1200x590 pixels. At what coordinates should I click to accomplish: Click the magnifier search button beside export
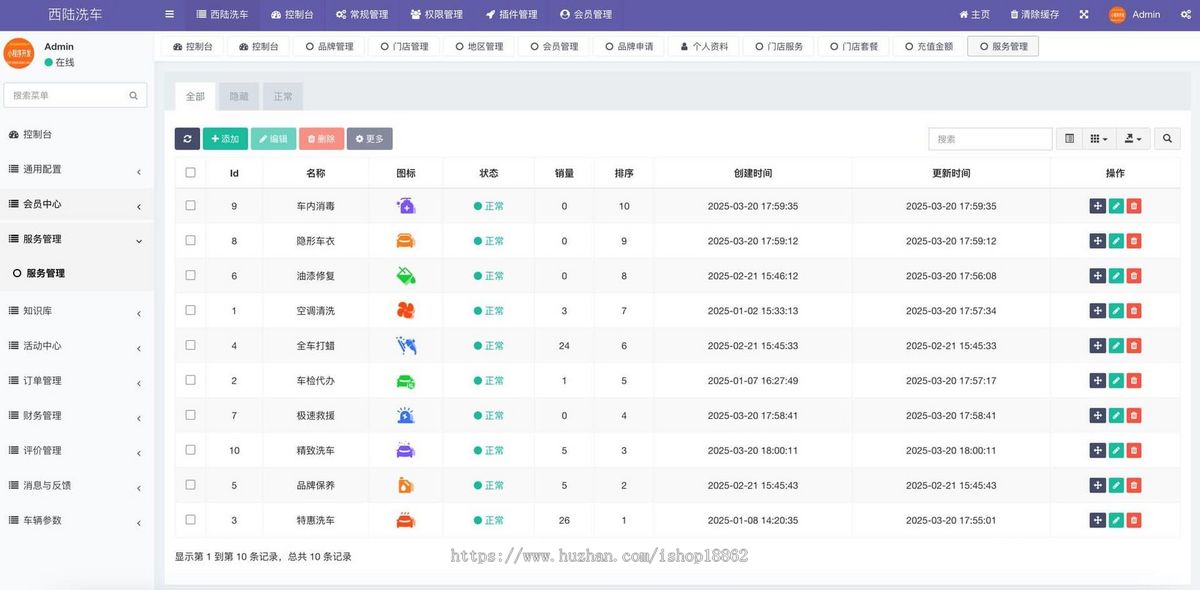(1166, 139)
